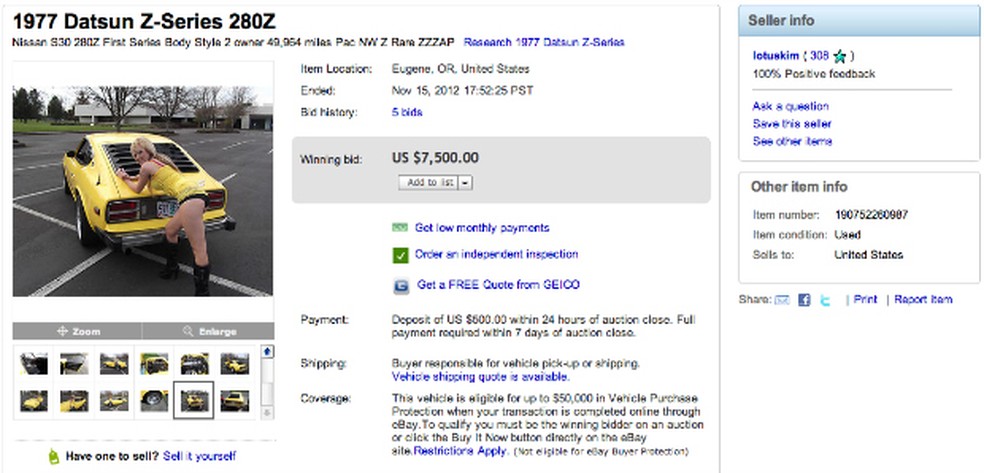Click the Twitter share icon
The width and height of the screenshot is (984, 473).
pyautogui.click(x=825, y=299)
